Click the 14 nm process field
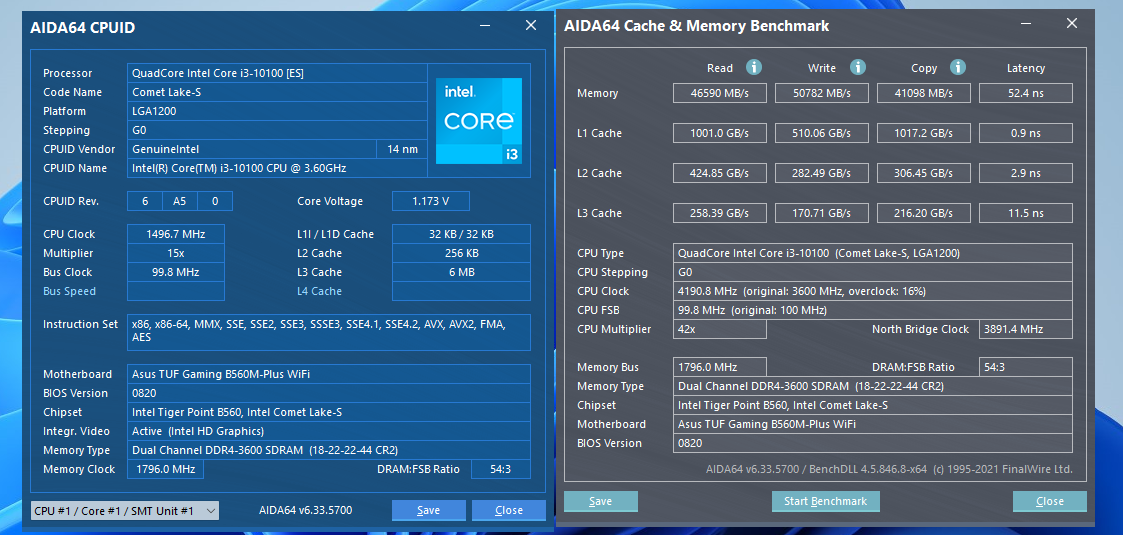1123x535 pixels. click(x=402, y=149)
